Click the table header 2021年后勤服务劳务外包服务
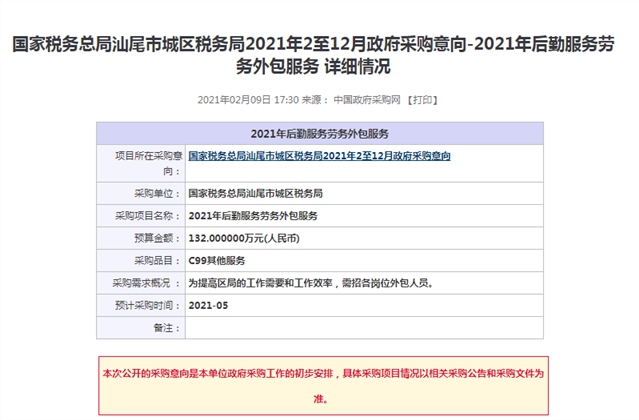The height and width of the screenshot is (420, 639). (x=319, y=133)
